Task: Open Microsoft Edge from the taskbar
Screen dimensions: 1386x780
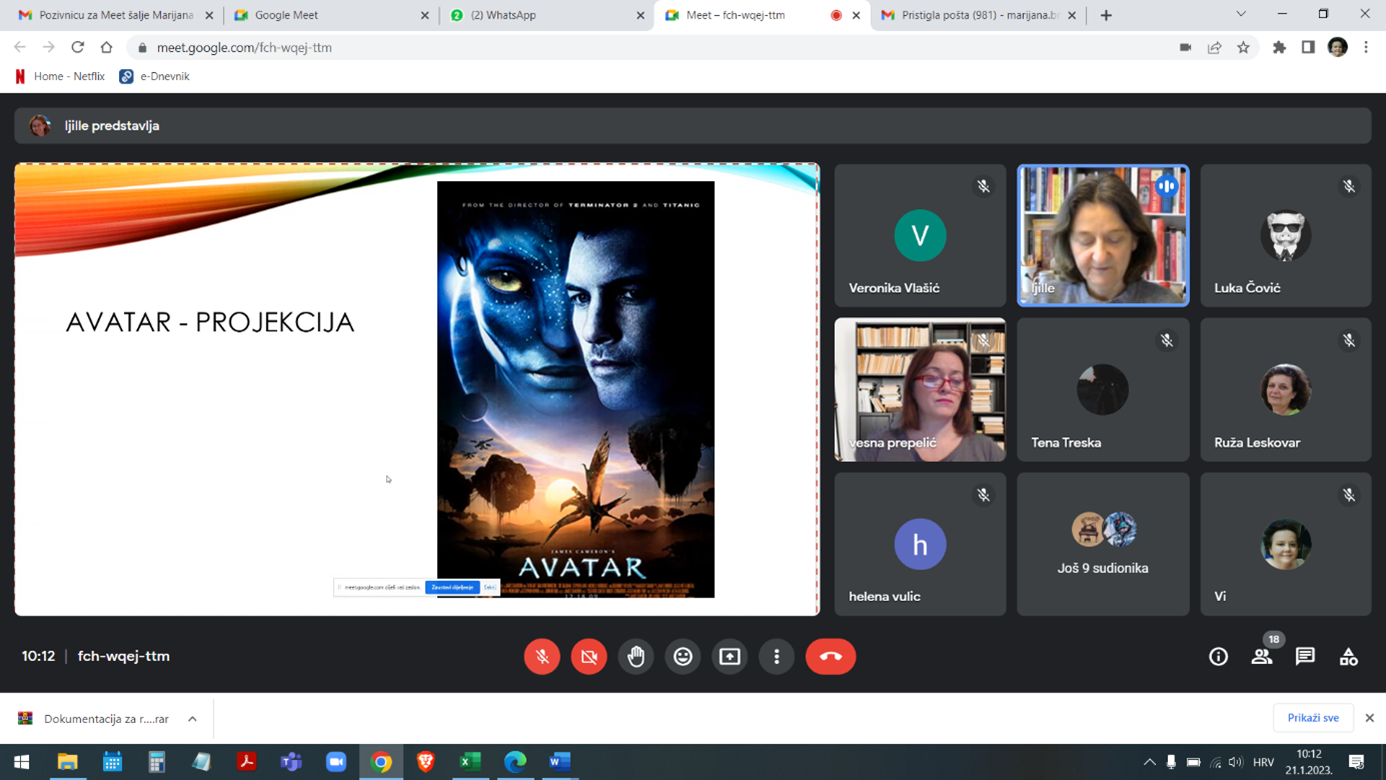Action: pyautogui.click(x=515, y=762)
